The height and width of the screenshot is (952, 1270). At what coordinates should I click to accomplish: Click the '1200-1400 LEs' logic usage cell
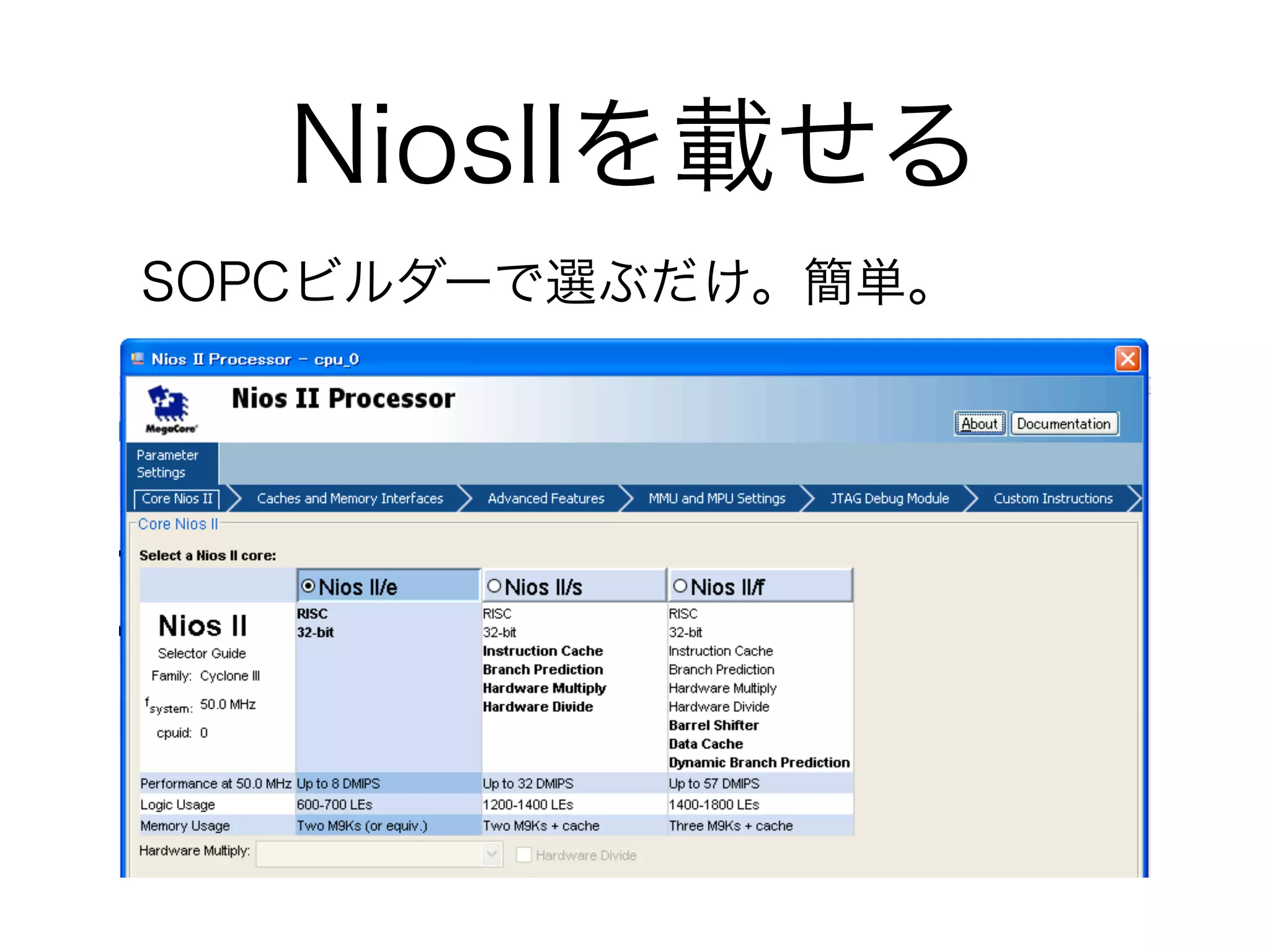coord(574,804)
